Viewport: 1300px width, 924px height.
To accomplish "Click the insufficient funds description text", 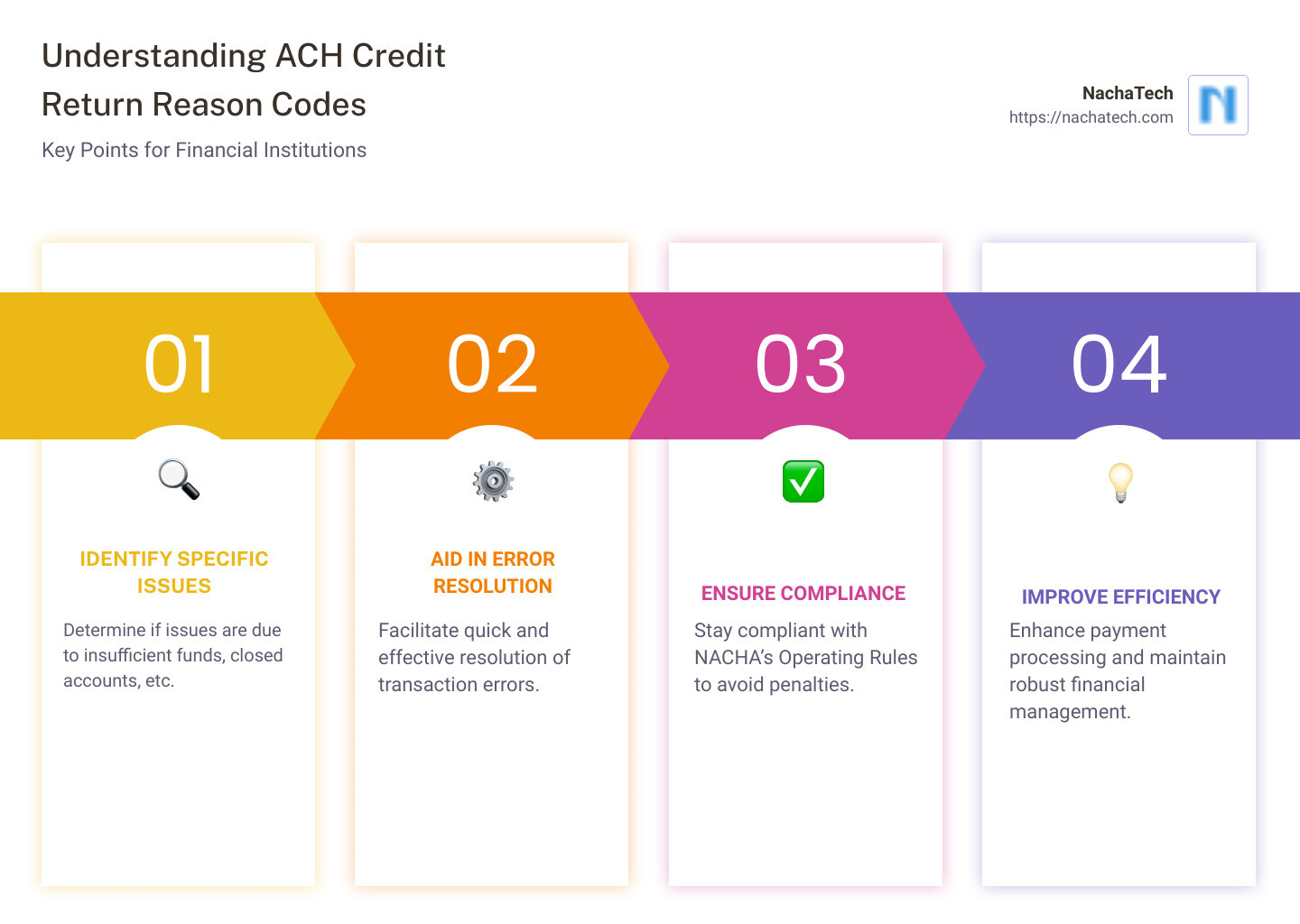I will (x=172, y=655).
